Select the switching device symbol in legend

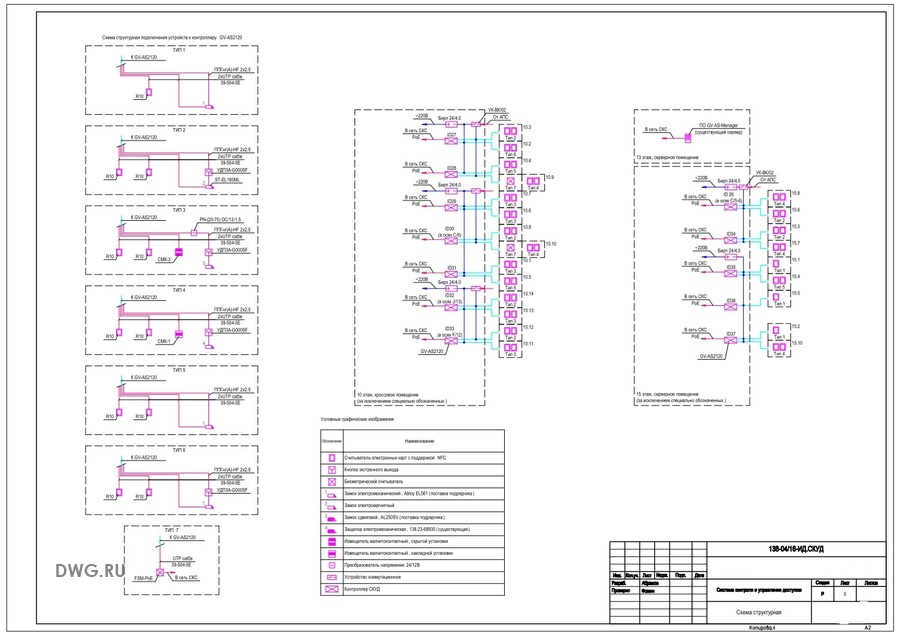point(331,577)
